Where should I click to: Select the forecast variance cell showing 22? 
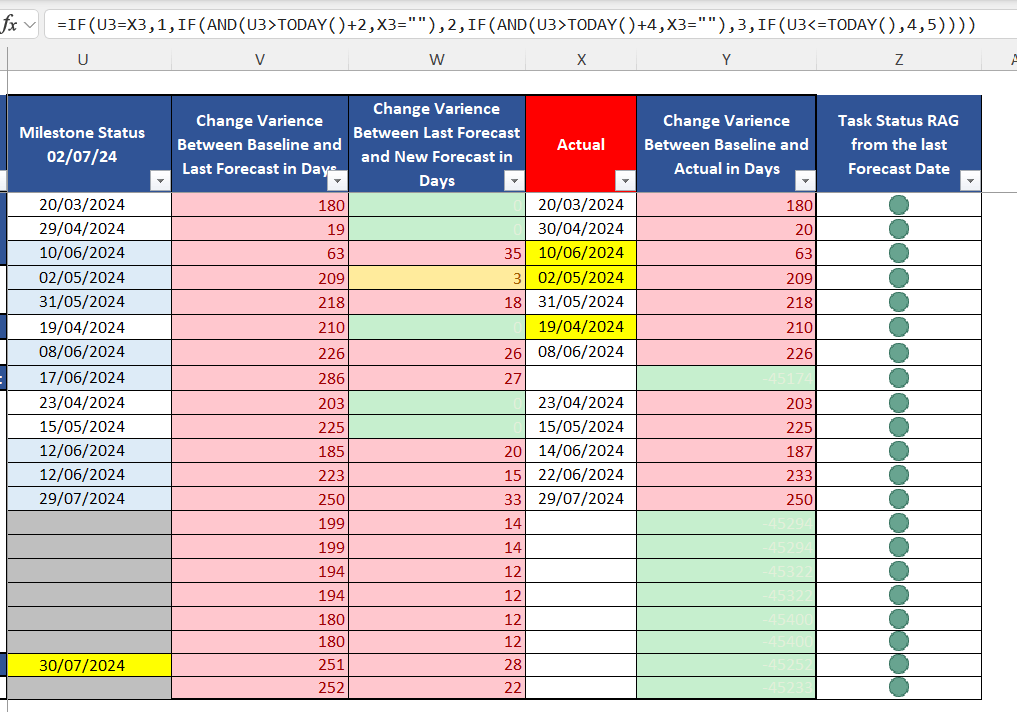coord(437,687)
